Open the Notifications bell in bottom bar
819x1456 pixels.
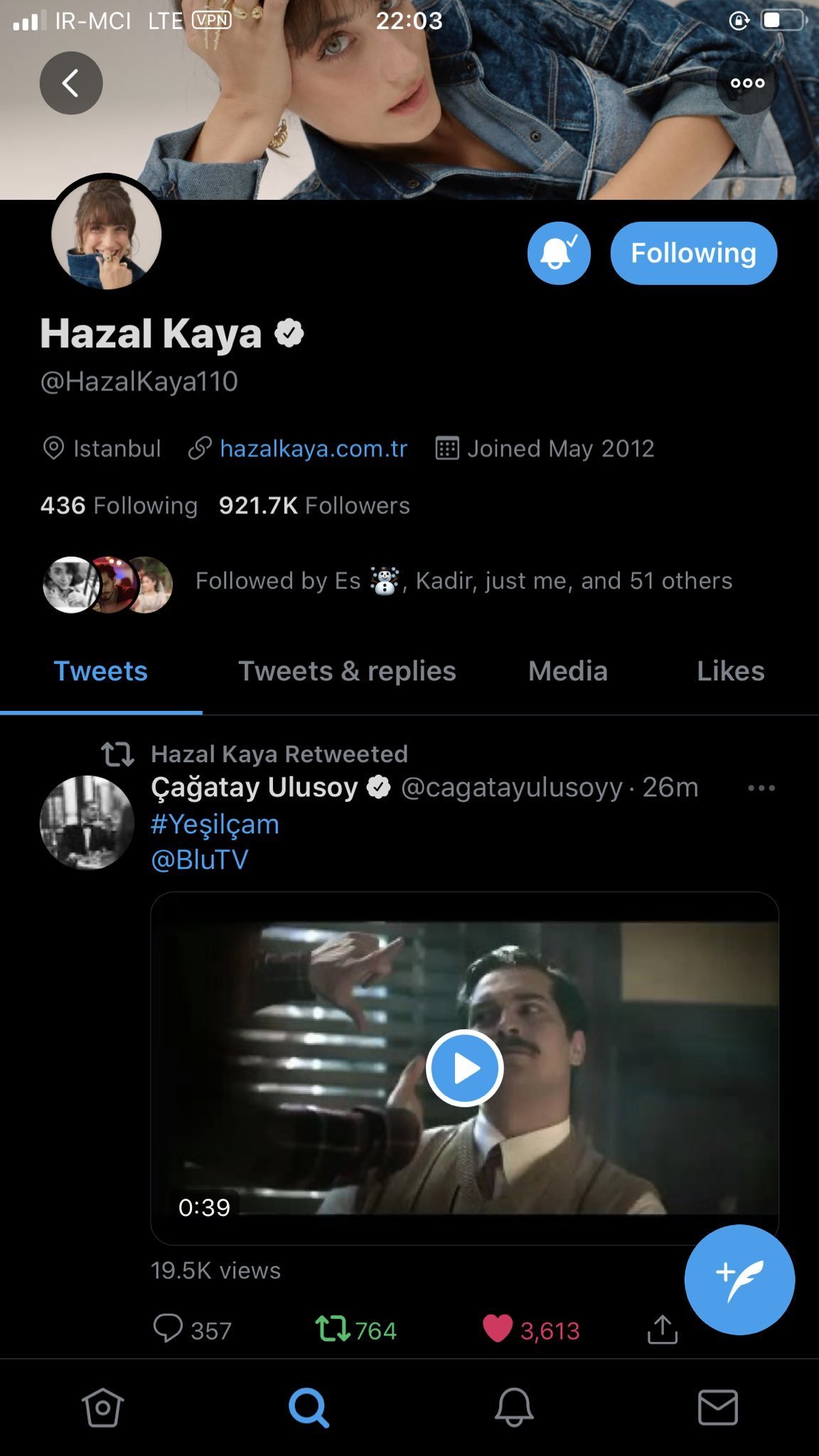click(514, 1407)
